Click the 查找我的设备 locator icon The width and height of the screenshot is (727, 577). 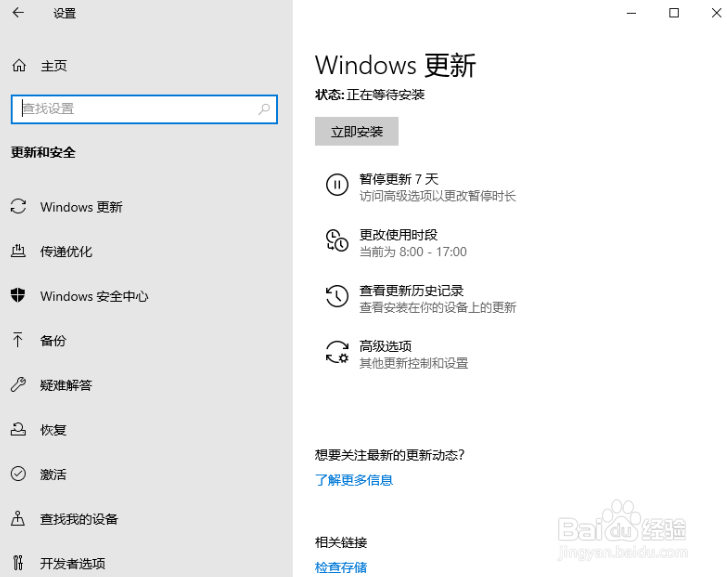pyautogui.click(x=18, y=518)
